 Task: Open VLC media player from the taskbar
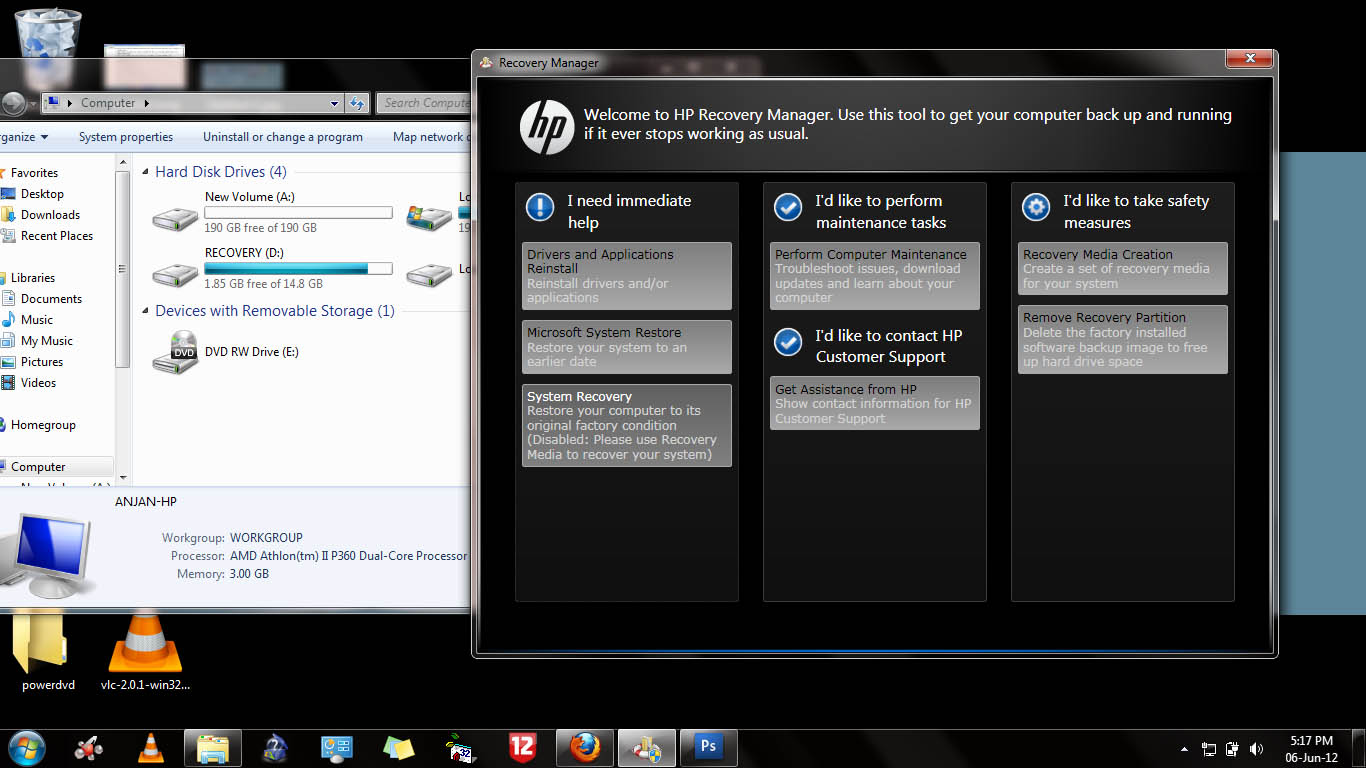click(151, 747)
